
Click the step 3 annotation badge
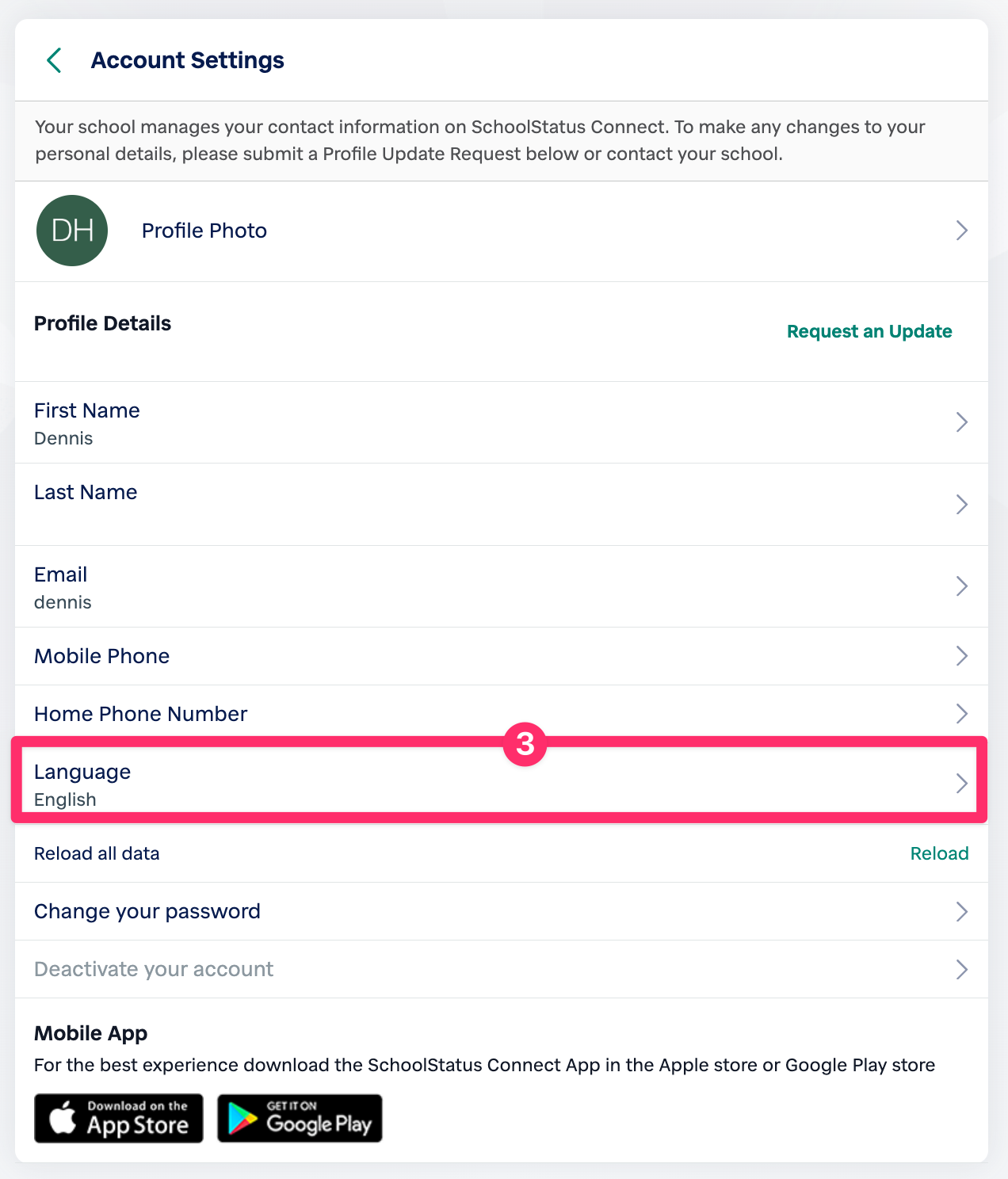point(525,744)
